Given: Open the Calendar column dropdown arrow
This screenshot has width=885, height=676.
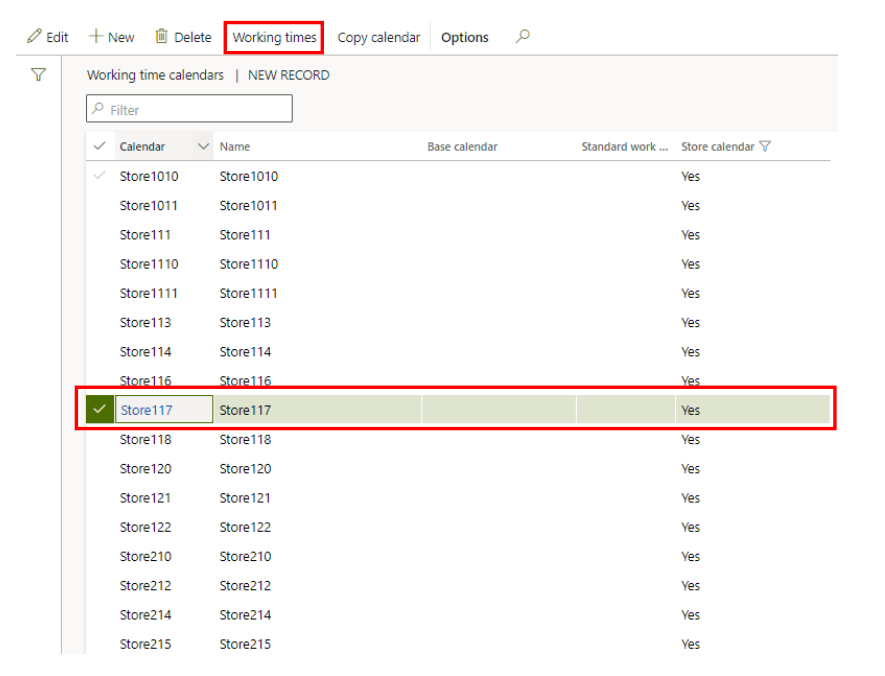Looking at the screenshot, I should [x=204, y=147].
